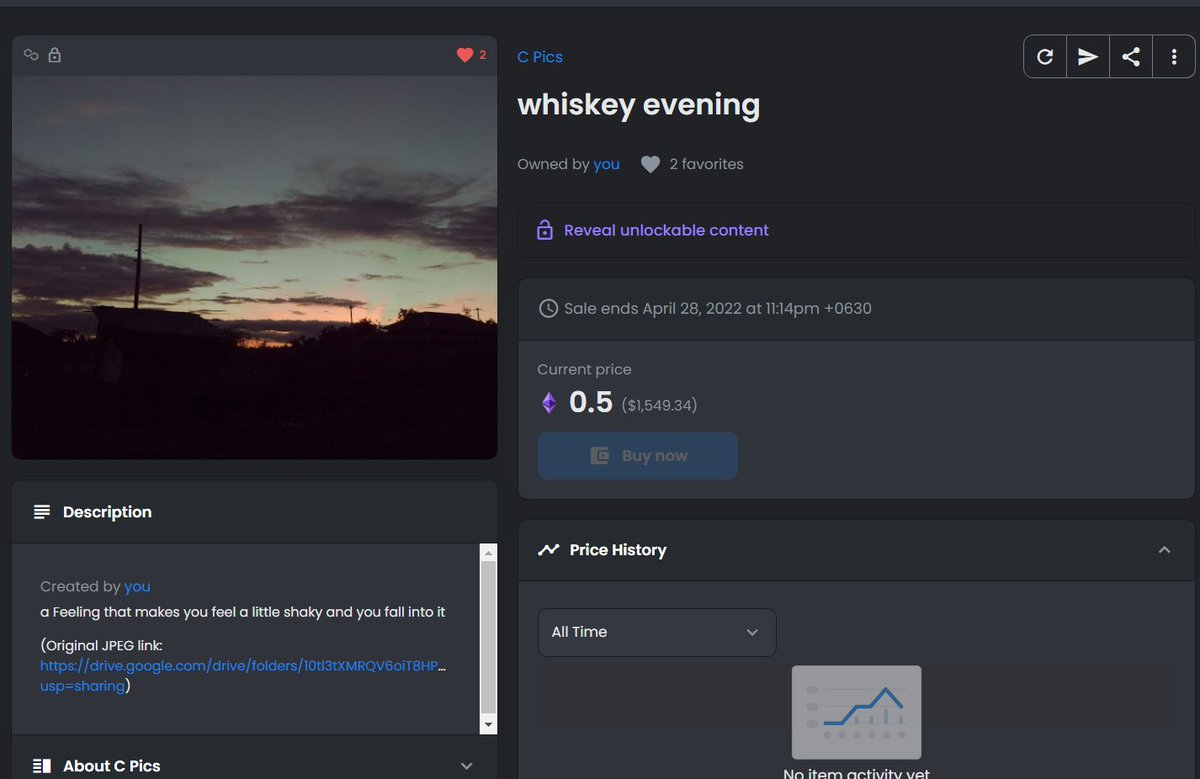The image size is (1200, 779).
Task: Click the 'No item activity yet' text
Action: coord(856,773)
